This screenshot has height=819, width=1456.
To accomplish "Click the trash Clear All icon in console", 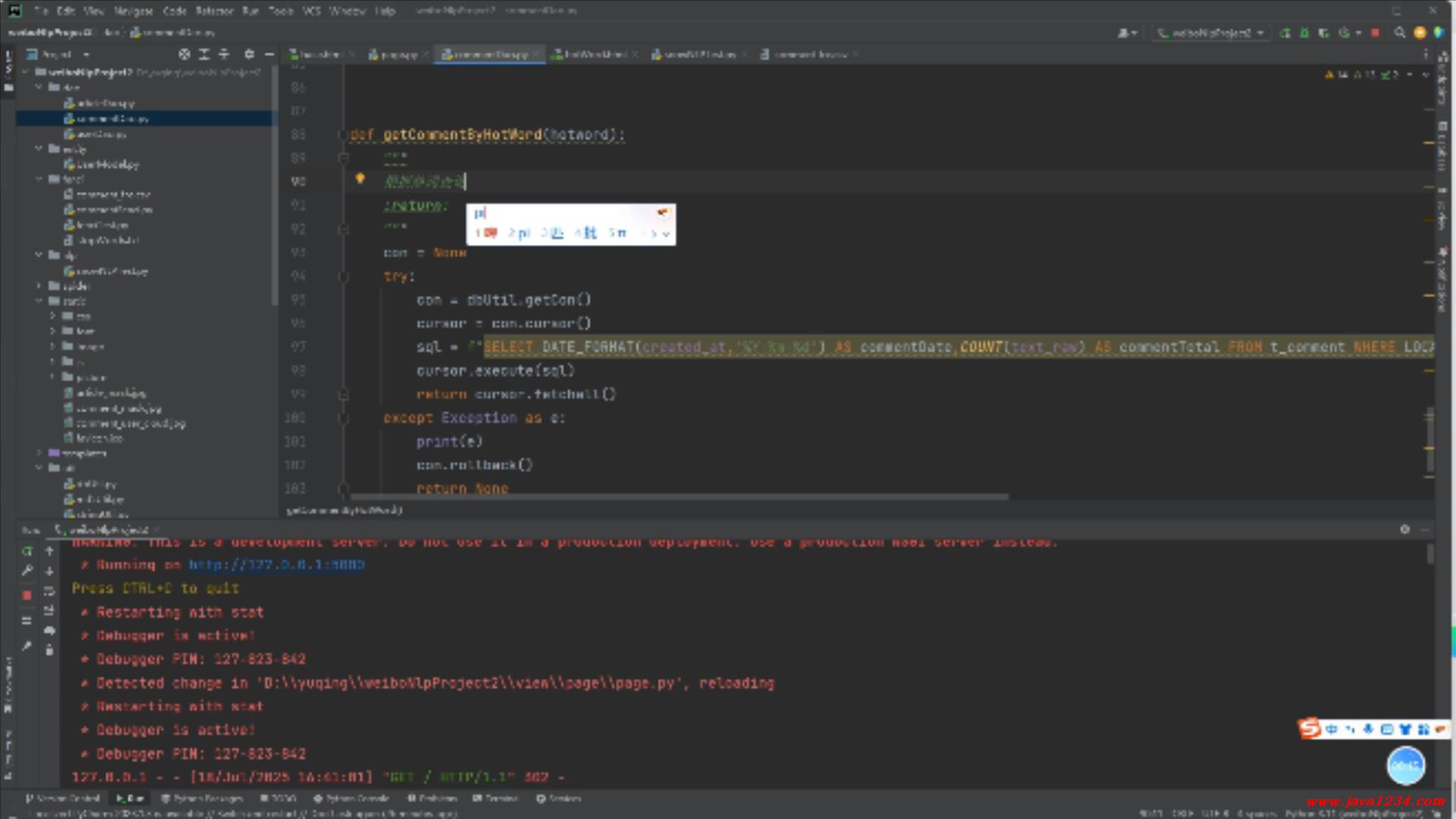I will coord(49,650).
